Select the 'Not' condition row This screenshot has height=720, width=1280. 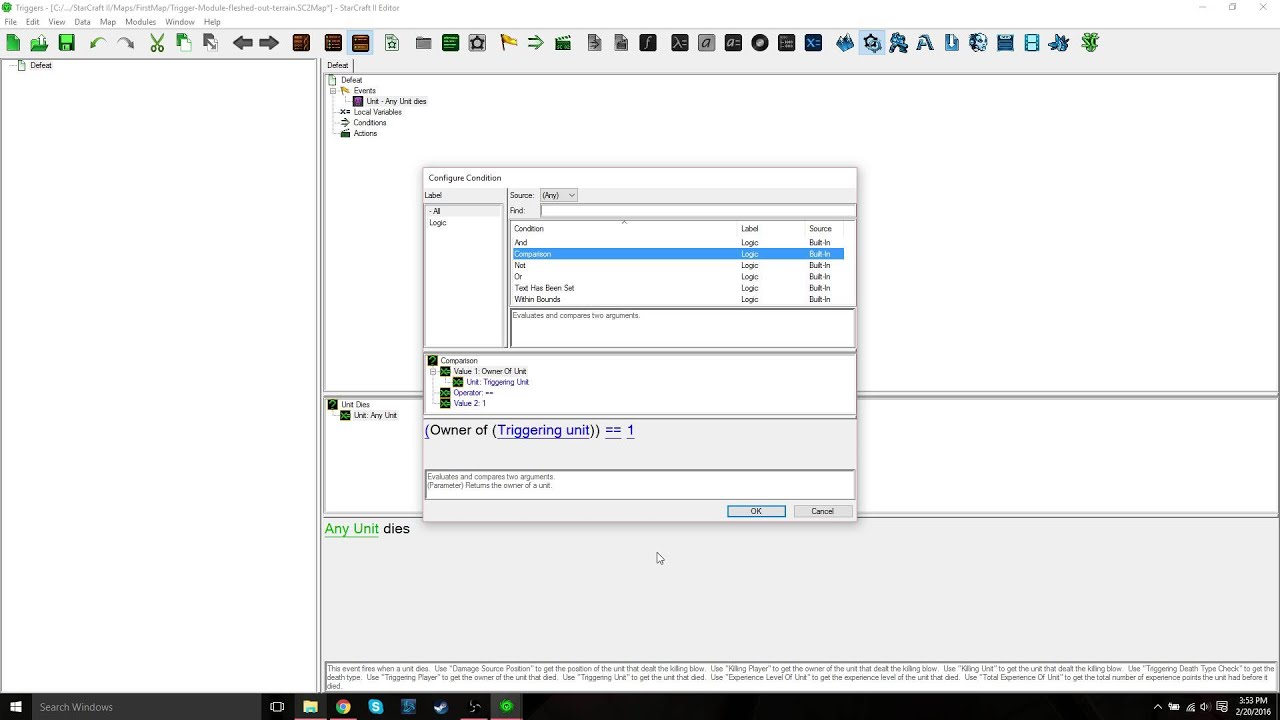coord(678,265)
